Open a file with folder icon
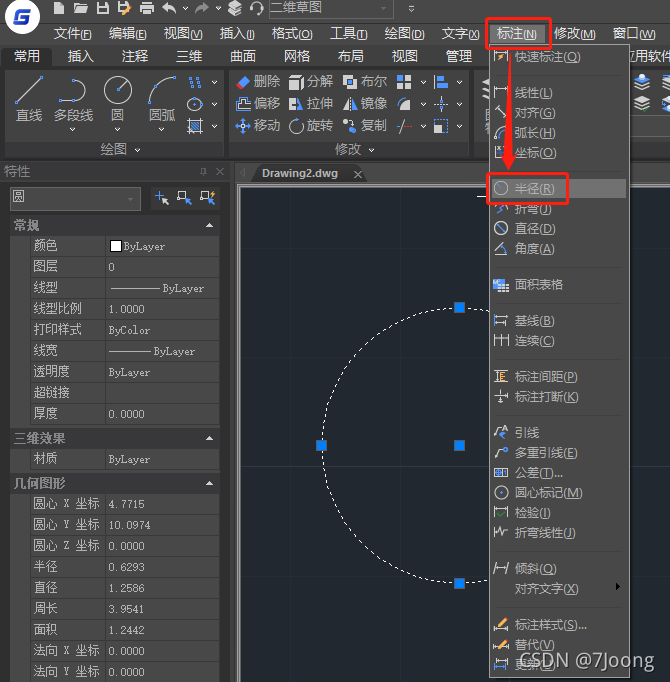Viewport: 670px width, 682px height. click(80, 8)
